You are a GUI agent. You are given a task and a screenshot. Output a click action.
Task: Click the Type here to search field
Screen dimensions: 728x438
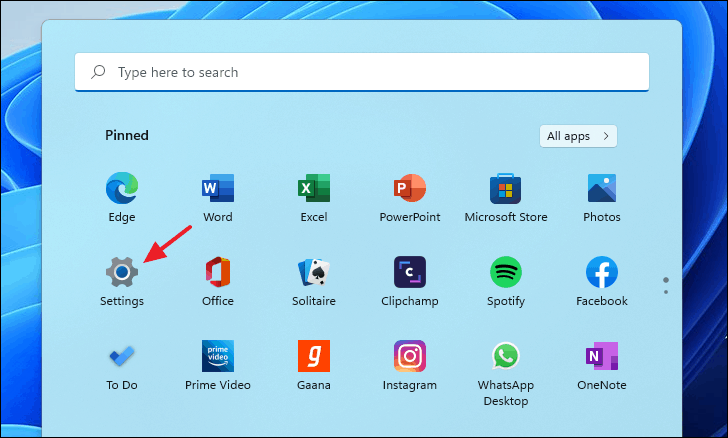pyautogui.click(x=362, y=72)
